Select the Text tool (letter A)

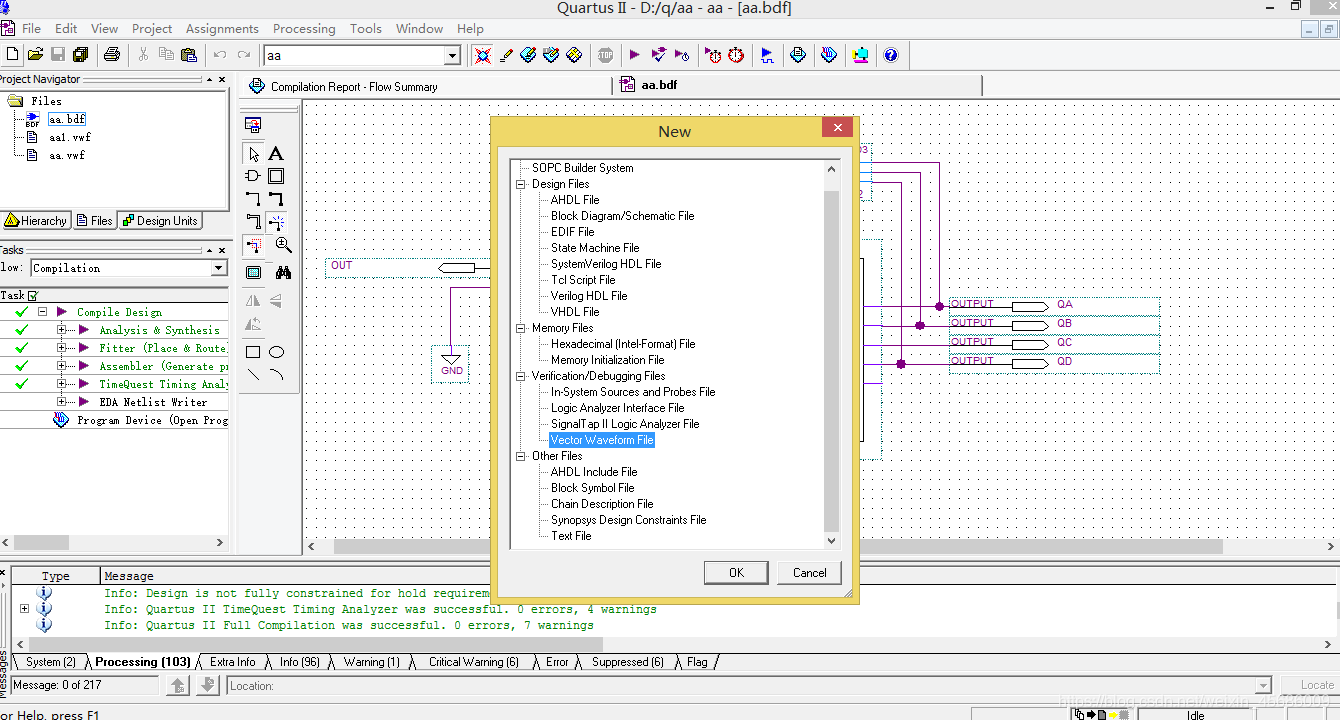(x=276, y=153)
